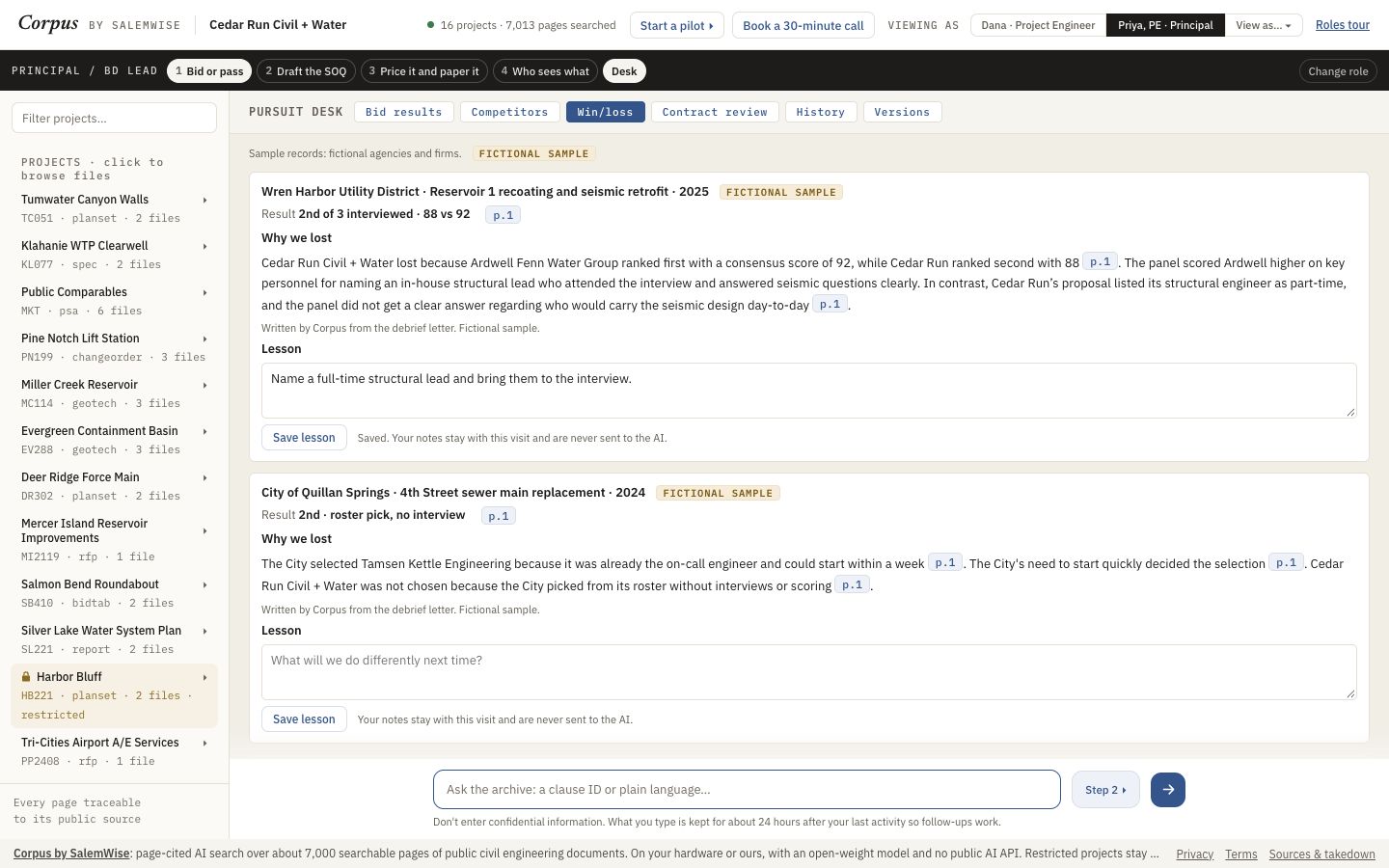Open the p.1 citation after 'seismic design day-to-day'
The height and width of the screenshot is (868, 1389).
(830, 304)
